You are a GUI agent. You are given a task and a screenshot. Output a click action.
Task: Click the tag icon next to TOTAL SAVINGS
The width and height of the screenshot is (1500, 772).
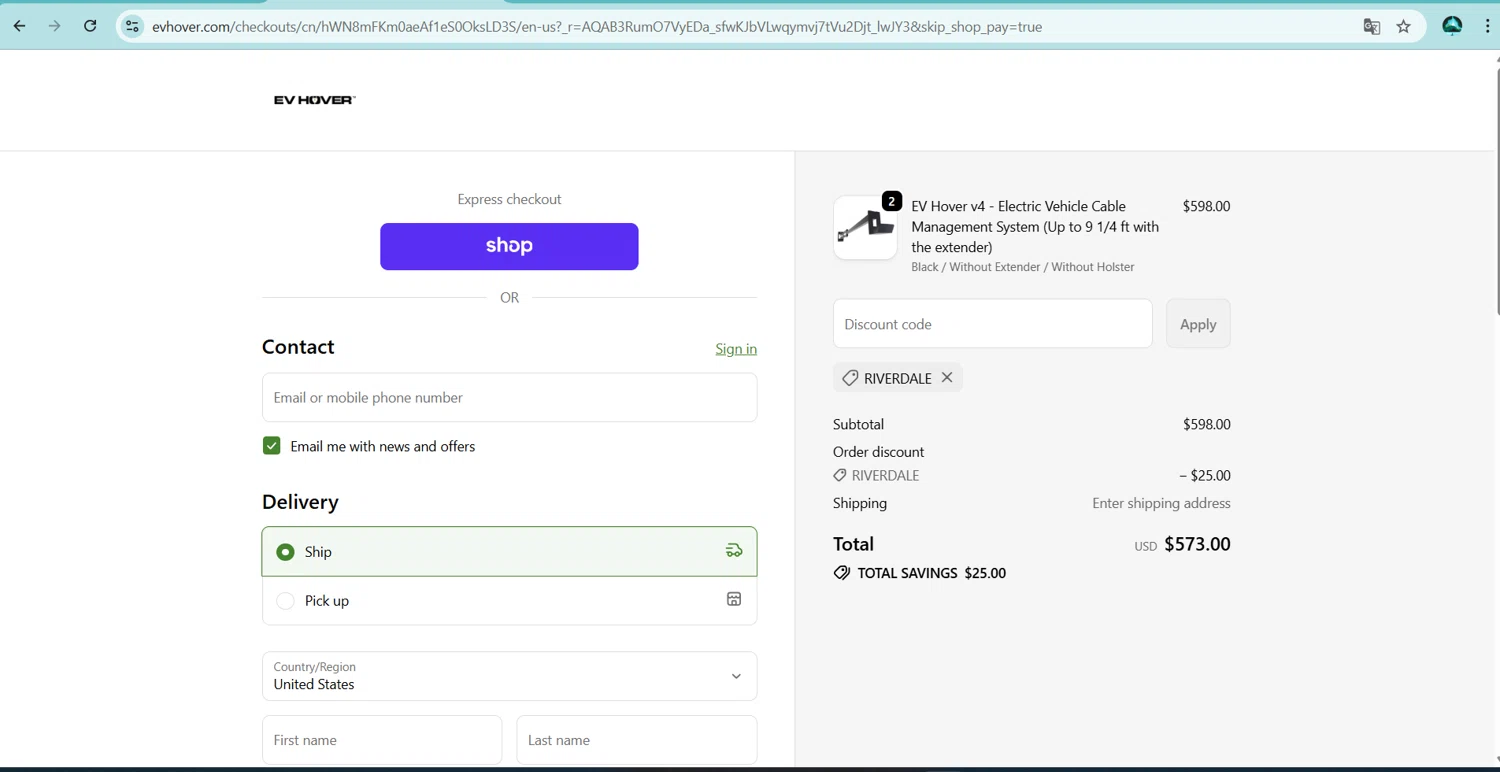pos(842,573)
